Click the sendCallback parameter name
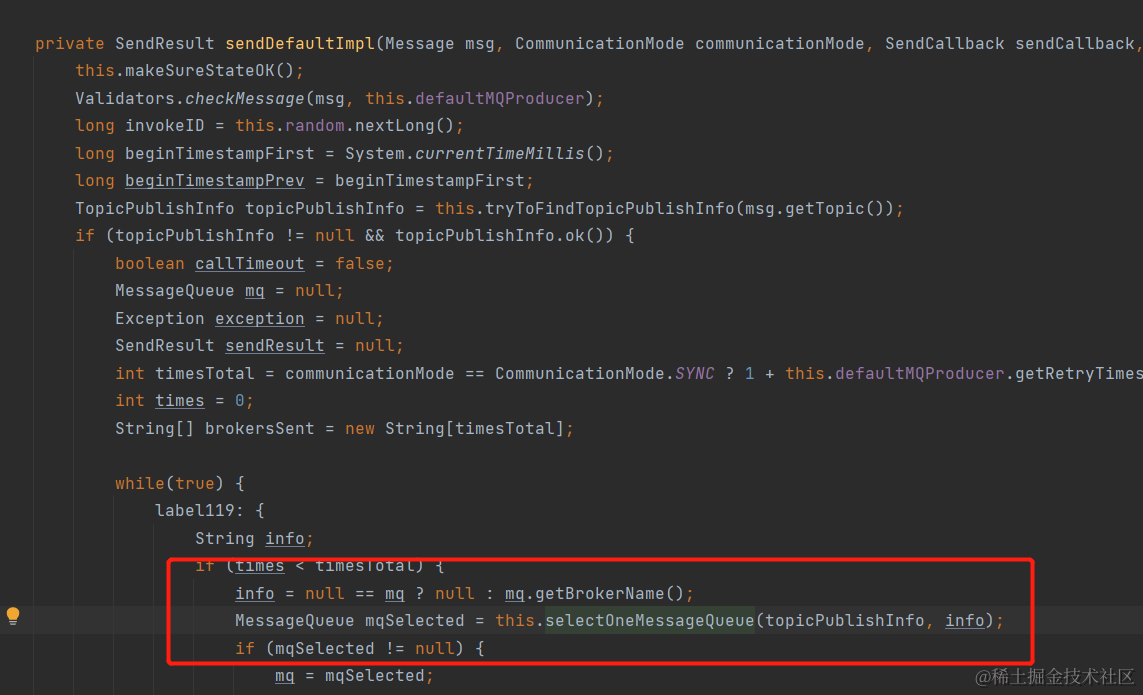Image resolution: width=1143 pixels, height=695 pixels. [1075, 44]
